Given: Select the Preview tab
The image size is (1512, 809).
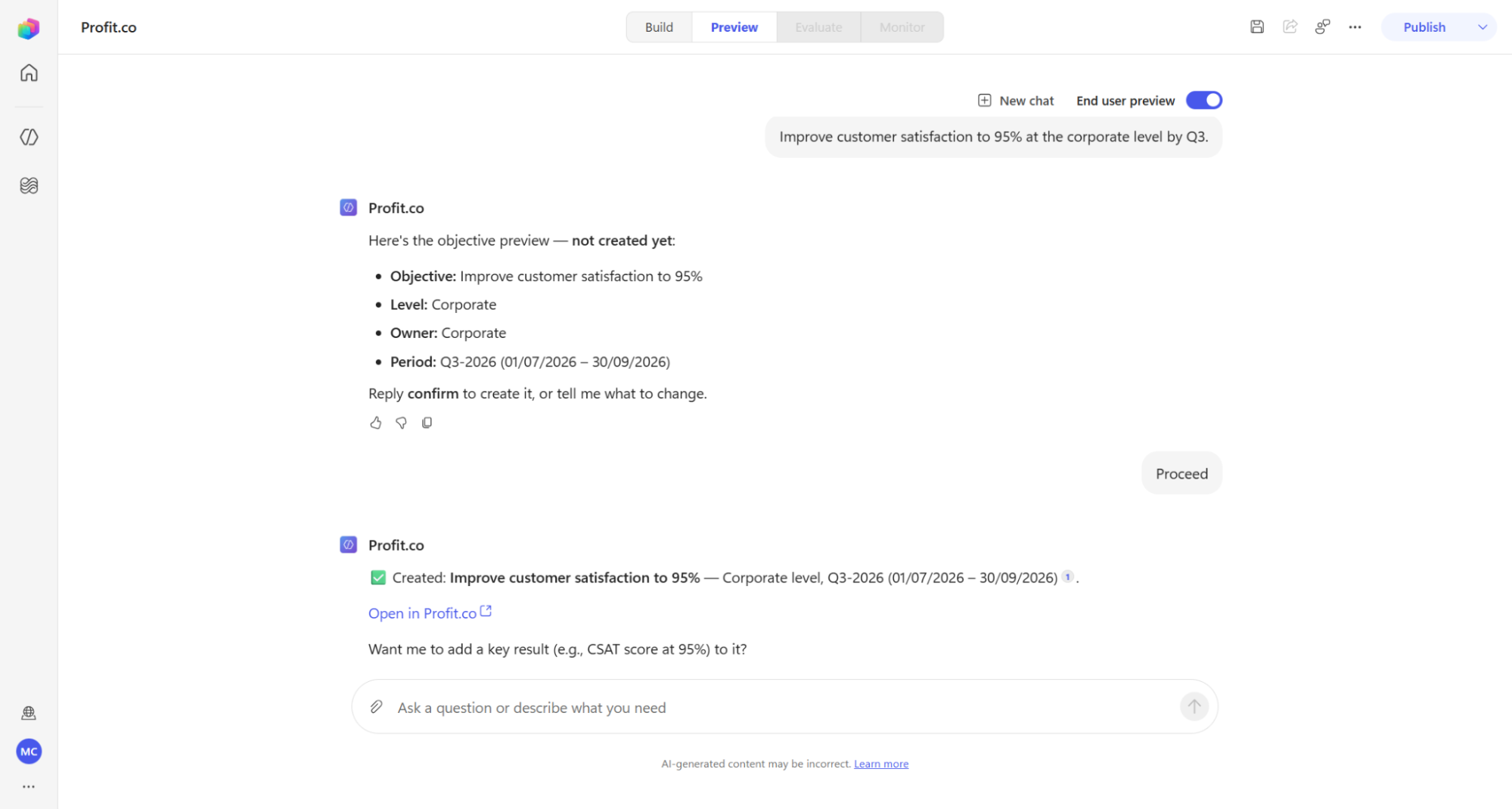Looking at the screenshot, I should [x=734, y=27].
